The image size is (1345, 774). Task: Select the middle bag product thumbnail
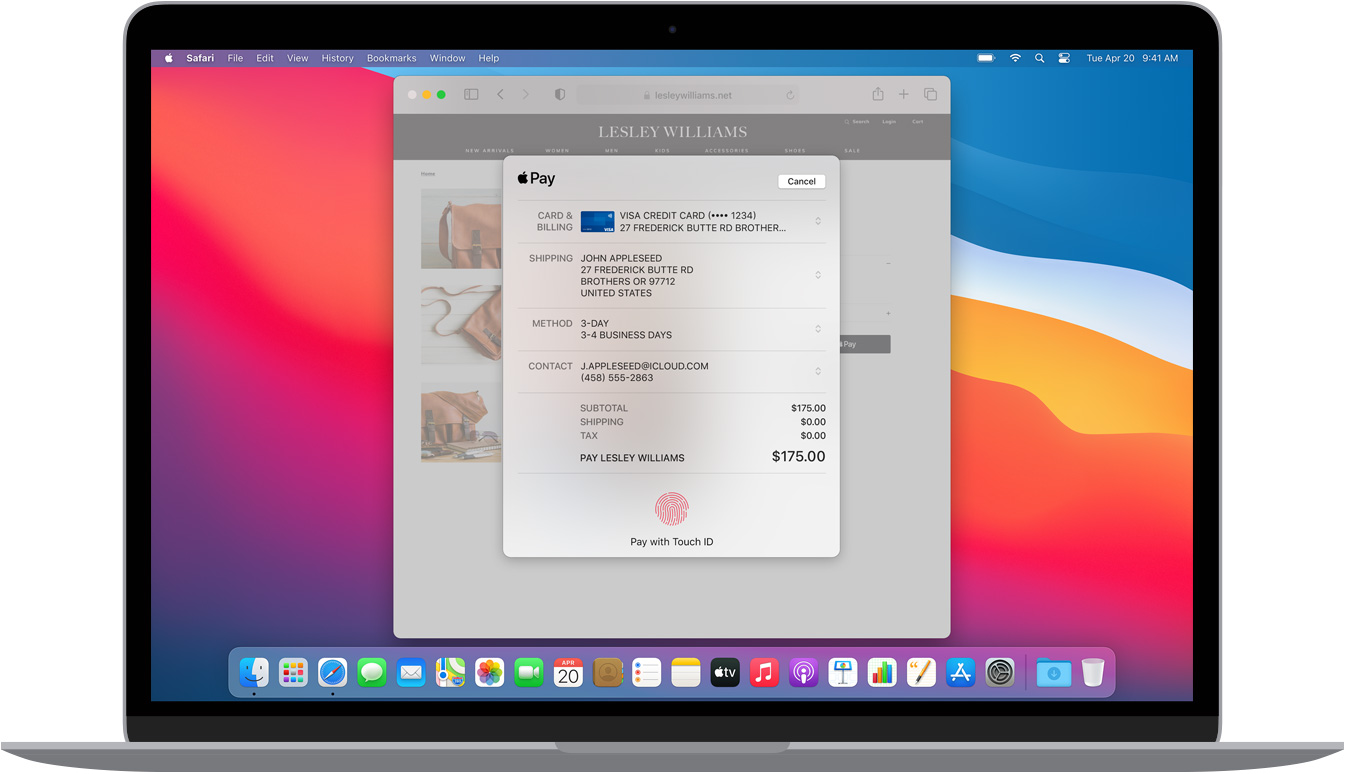click(461, 325)
